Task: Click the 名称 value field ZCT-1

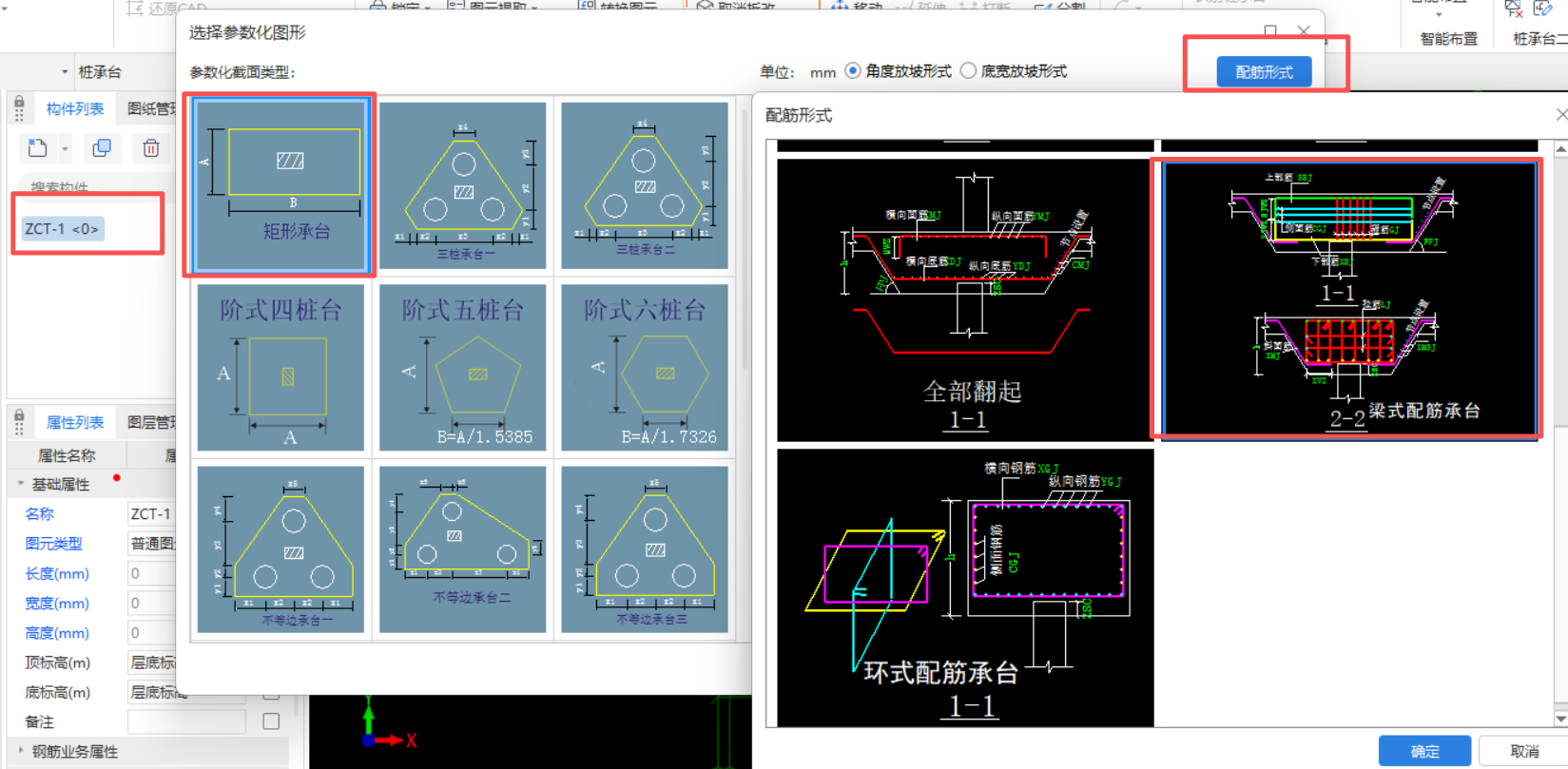Action: pyautogui.click(x=151, y=513)
